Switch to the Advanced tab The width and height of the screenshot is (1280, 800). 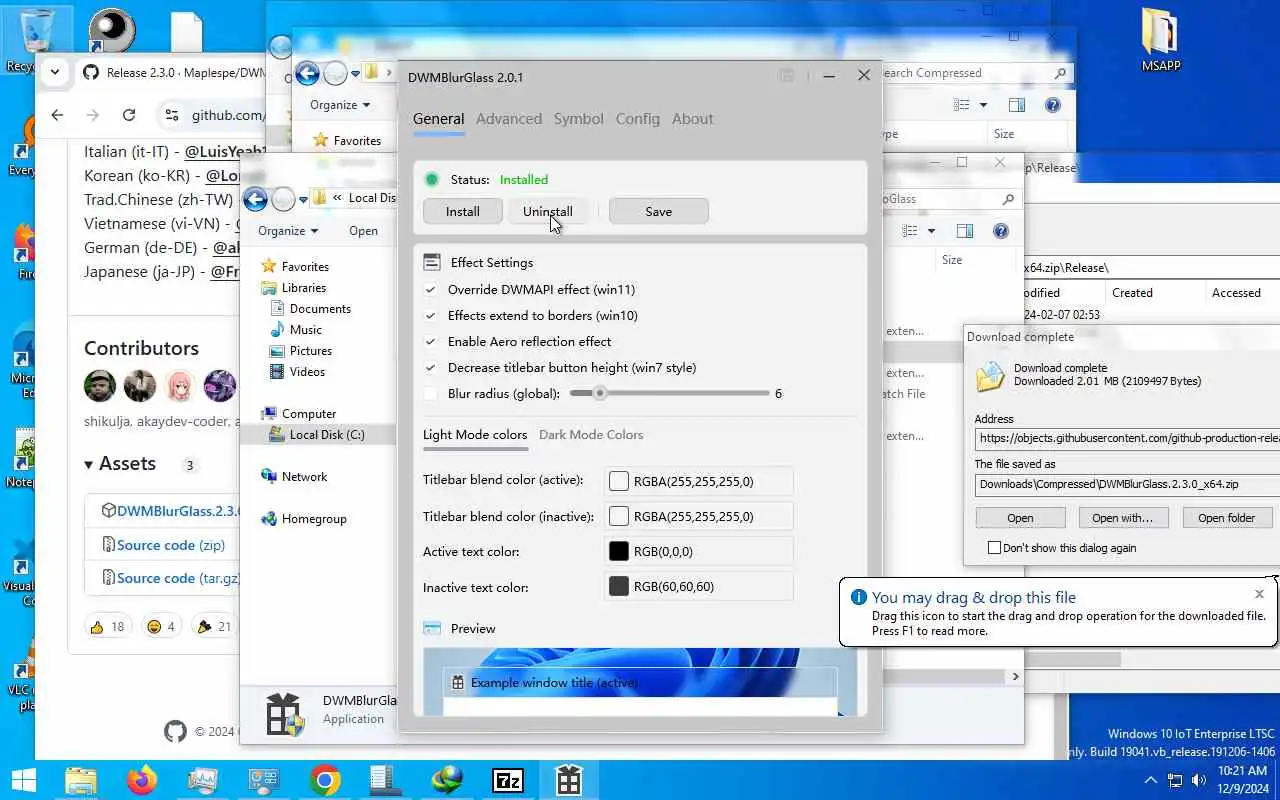pos(509,119)
